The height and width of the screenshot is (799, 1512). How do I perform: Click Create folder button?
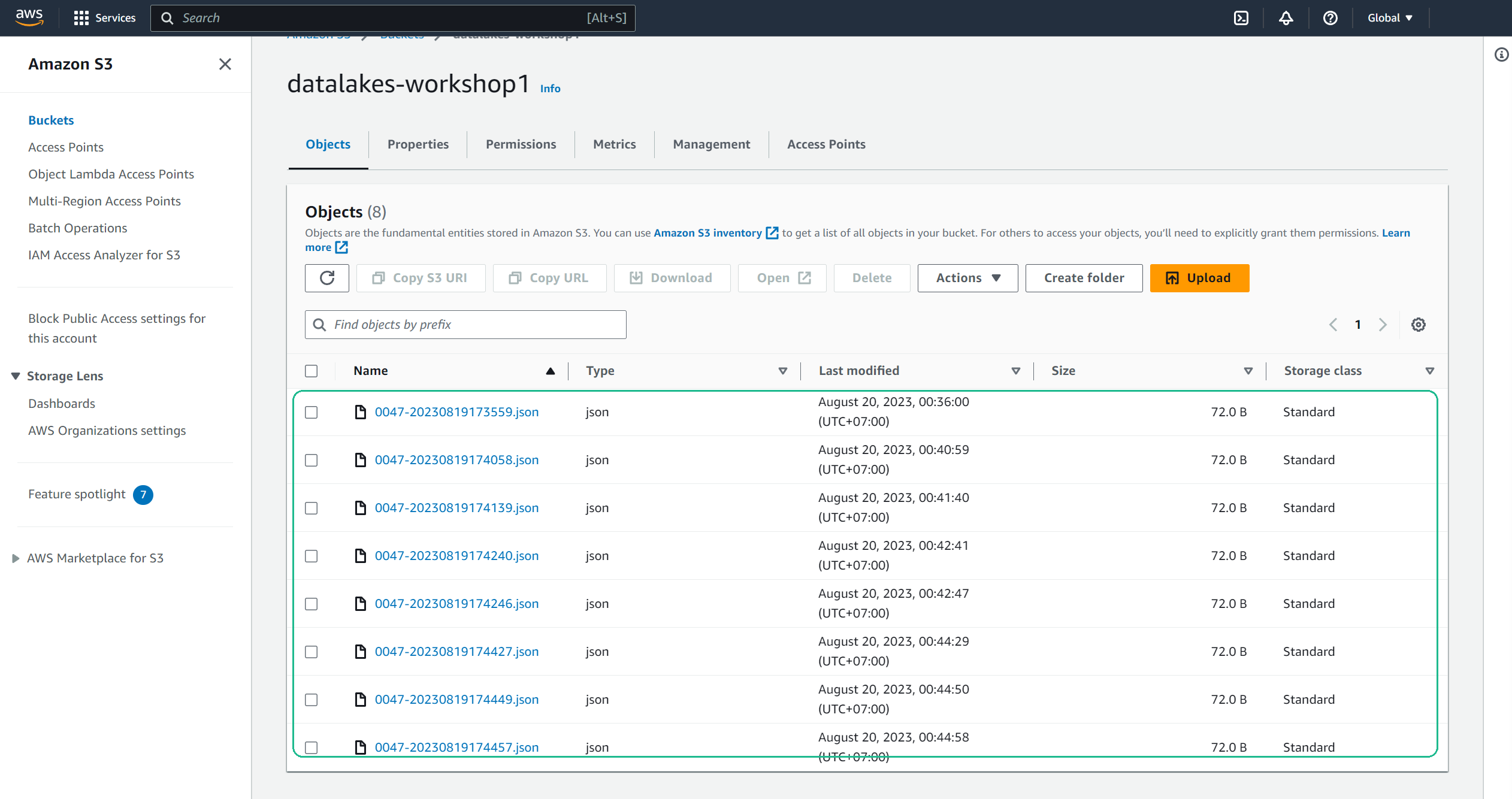tap(1084, 278)
